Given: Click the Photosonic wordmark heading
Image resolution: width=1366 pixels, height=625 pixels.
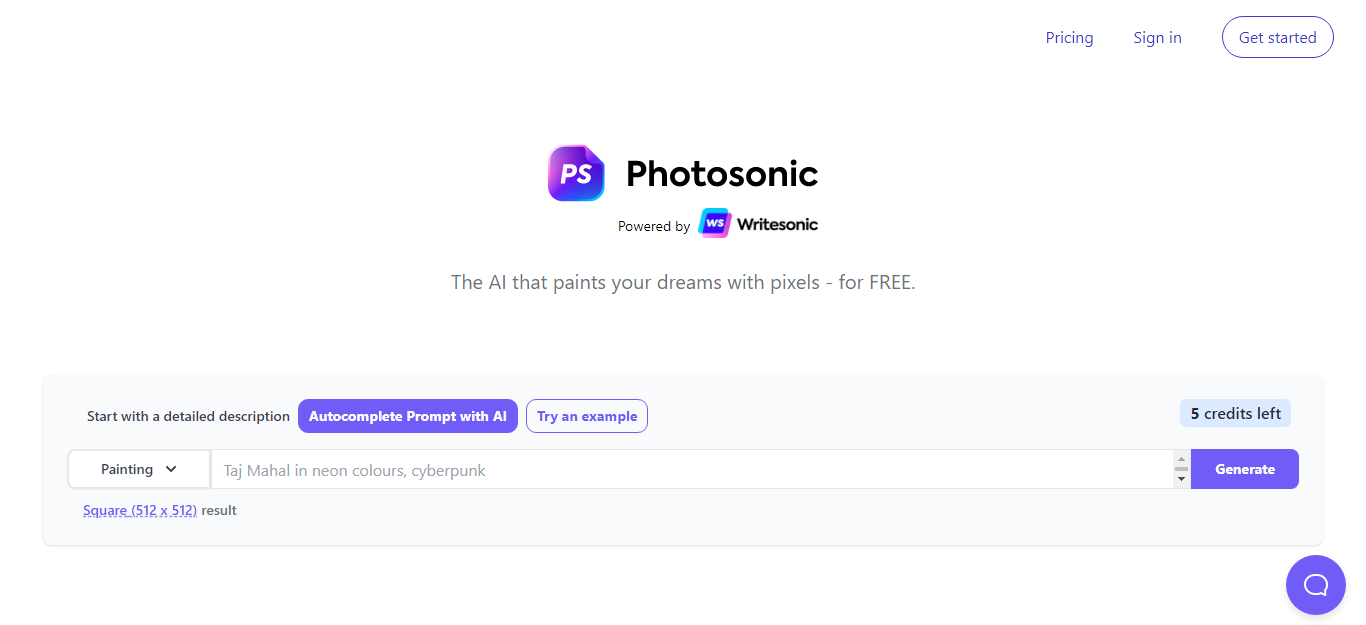Looking at the screenshot, I should pyautogui.click(x=722, y=172).
